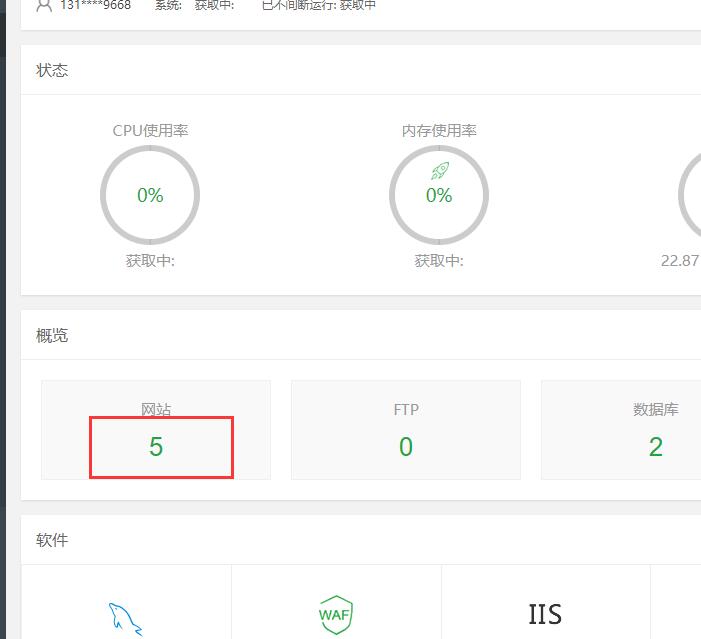Click the 131****9668 account name

(x=95, y=5)
